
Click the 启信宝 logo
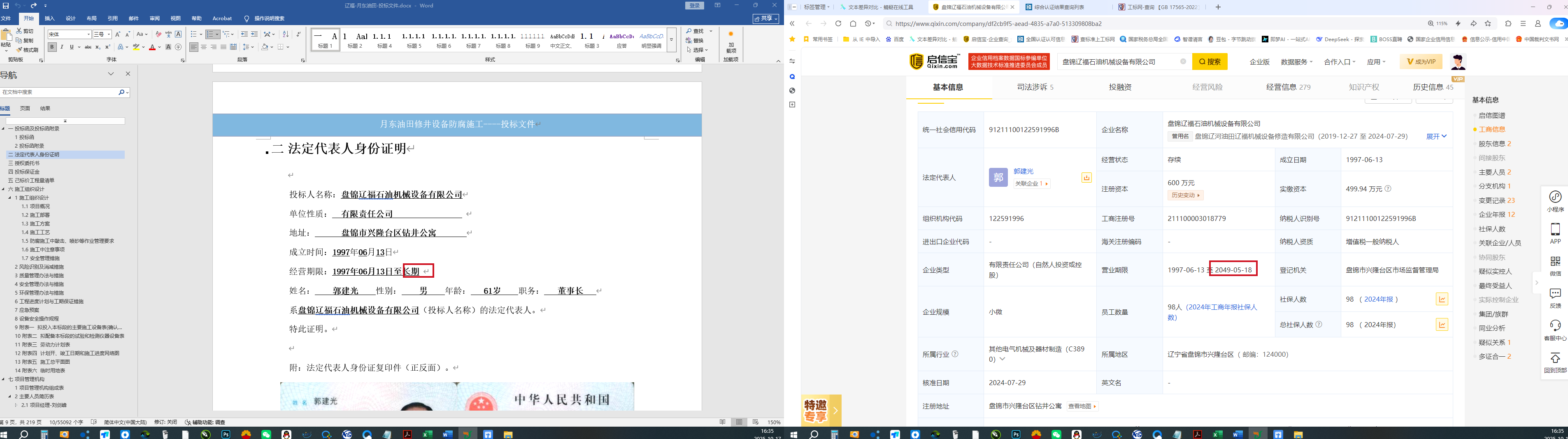pyautogui.click(x=934, y=61)
